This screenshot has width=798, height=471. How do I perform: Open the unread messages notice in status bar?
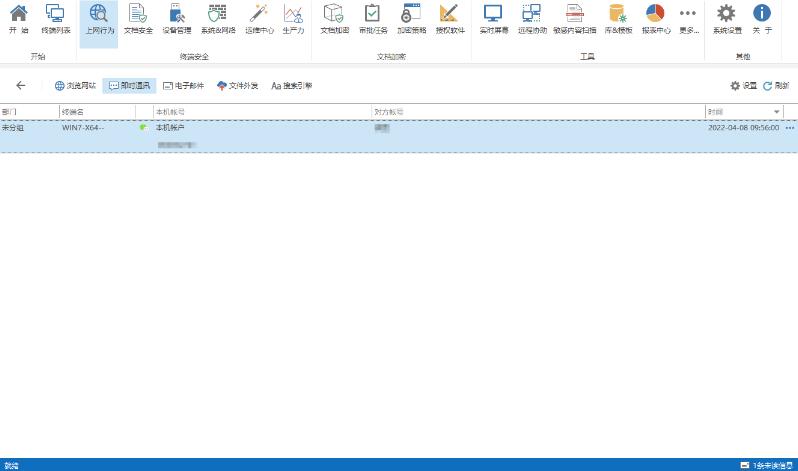pyautogui.click(x=766, y=465)
